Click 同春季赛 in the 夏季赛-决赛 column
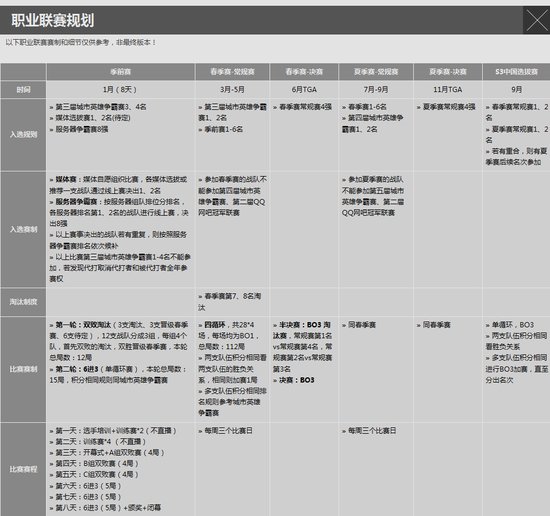The height and width of the screenshot is (516, 550). click(x=434, y=325)
